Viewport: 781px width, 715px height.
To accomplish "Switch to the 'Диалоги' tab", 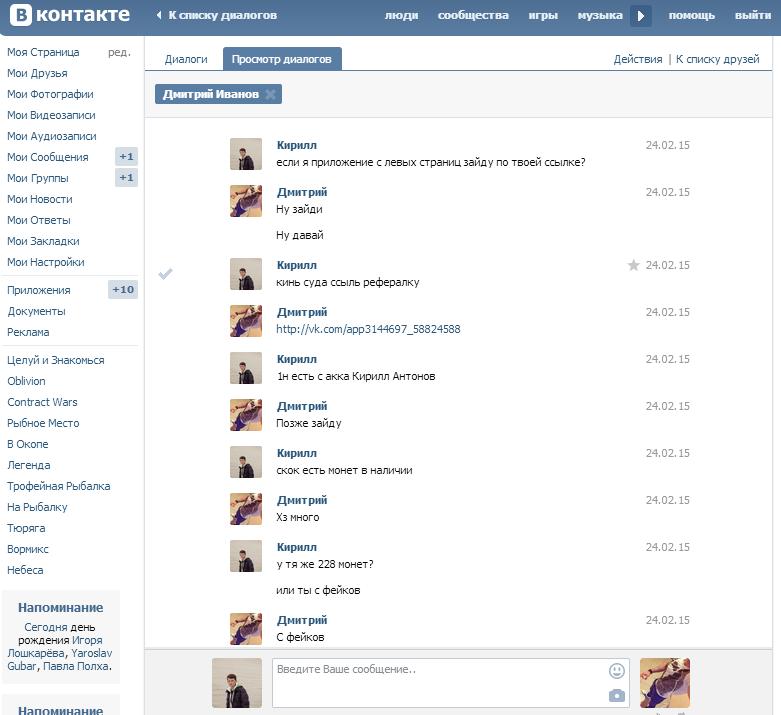I will point(186,59).
